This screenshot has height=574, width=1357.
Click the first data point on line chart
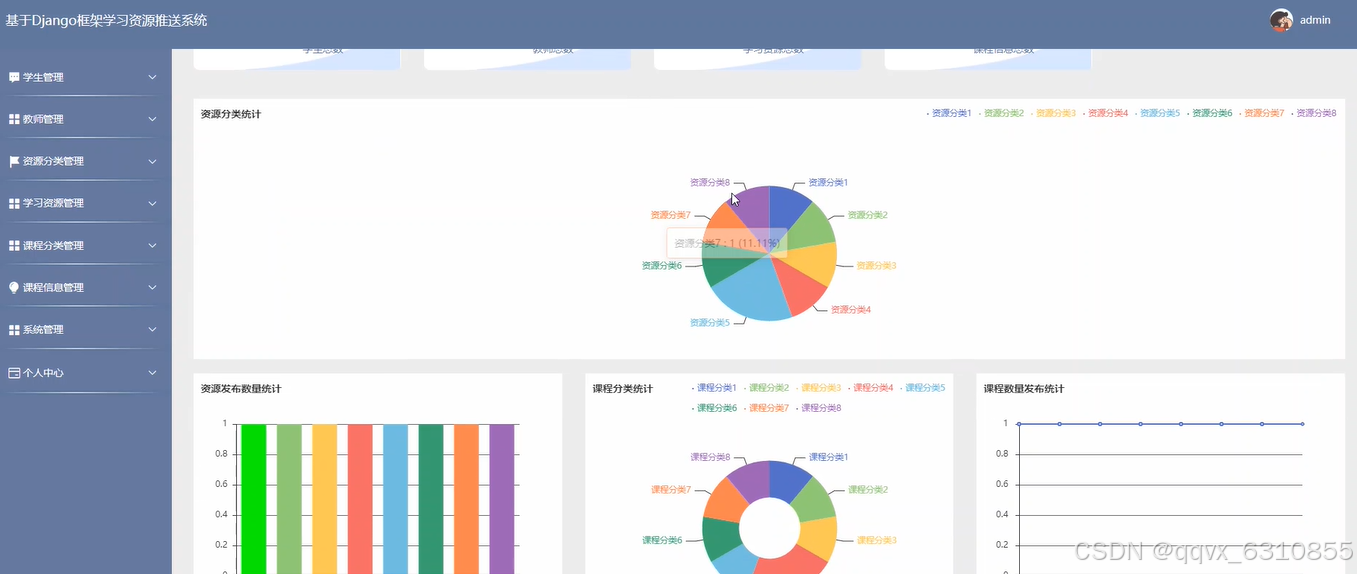[x=1019, y=424]
